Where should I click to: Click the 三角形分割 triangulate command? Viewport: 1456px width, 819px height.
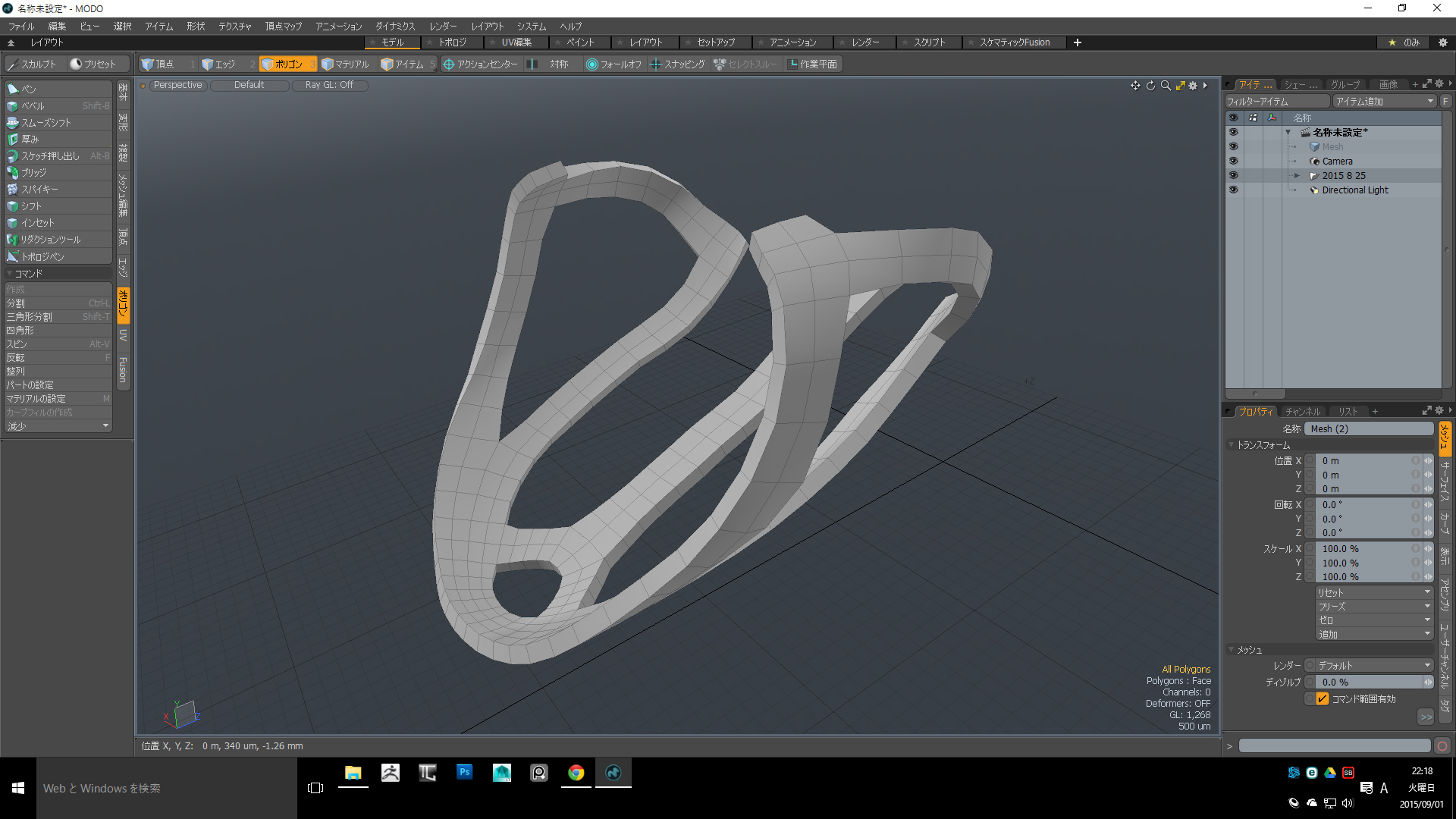(x=58, y=316)
